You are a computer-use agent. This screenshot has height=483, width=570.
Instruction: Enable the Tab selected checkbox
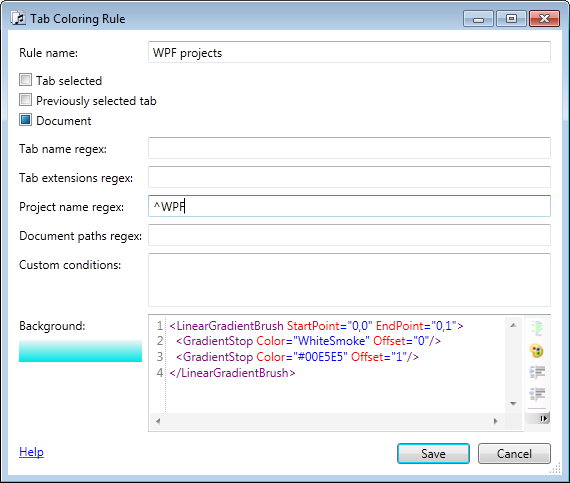(x=25, y=80)
